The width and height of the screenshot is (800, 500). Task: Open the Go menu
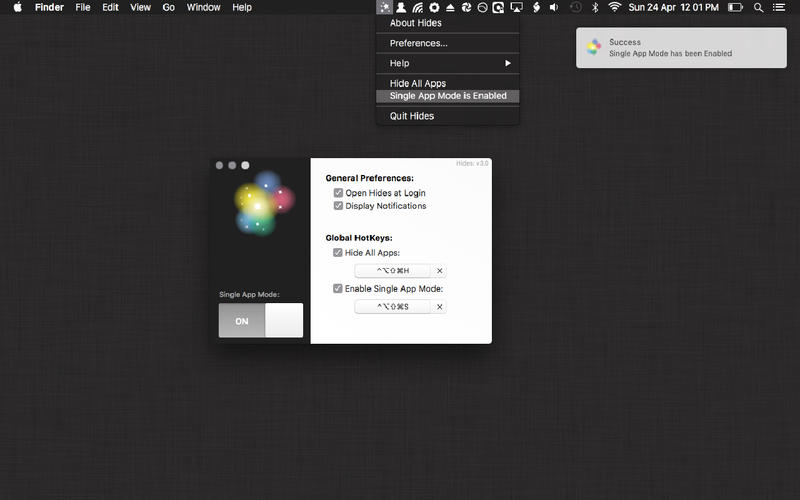pyautogui.click(x=168, y=7)
